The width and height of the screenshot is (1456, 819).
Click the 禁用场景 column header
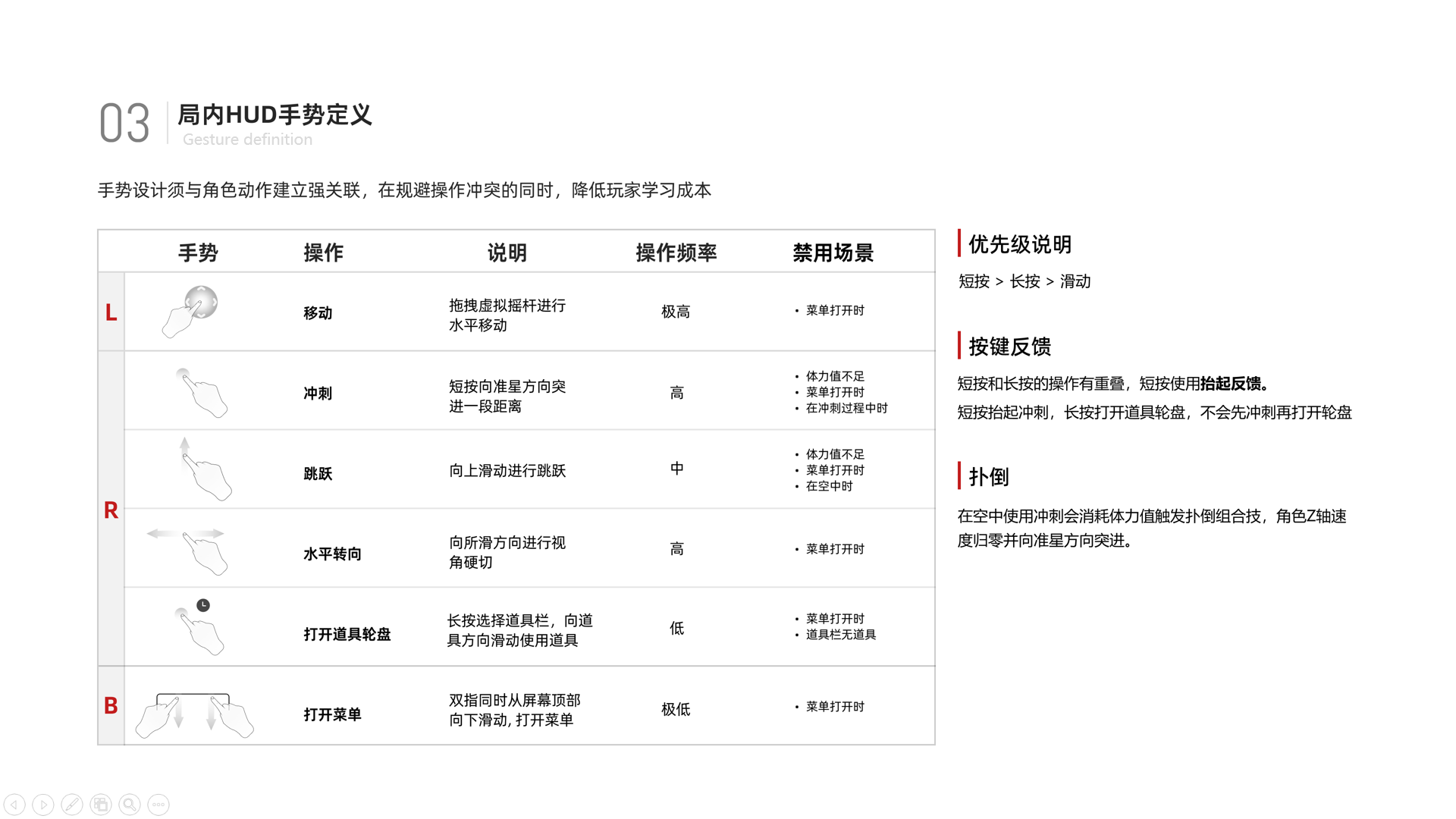[x=833, y=253]
